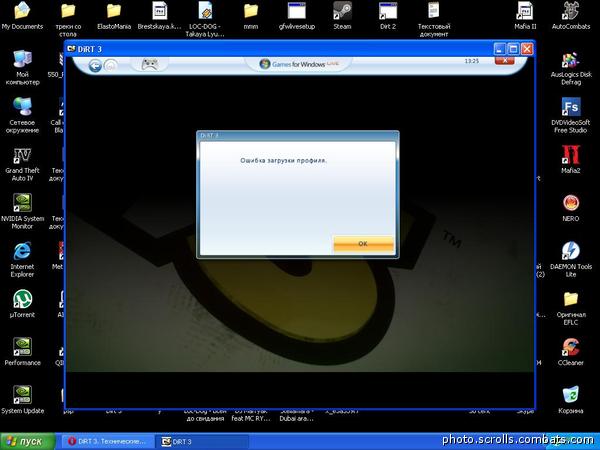Select the Dirt 2 desktop shortcut
This screenshot has height=450, width=600.
[x=388, y=16]
